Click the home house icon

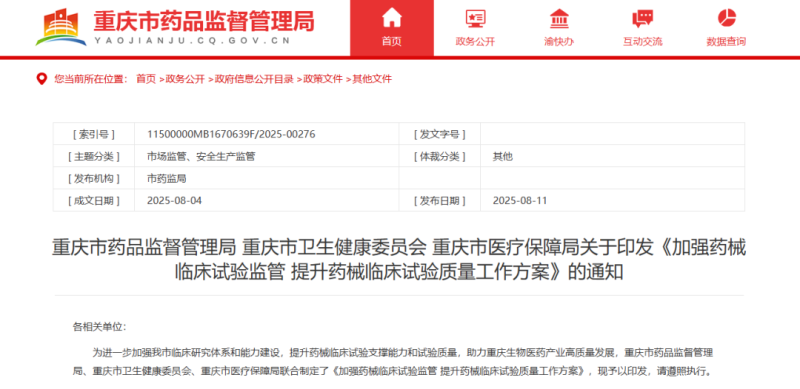392,18
